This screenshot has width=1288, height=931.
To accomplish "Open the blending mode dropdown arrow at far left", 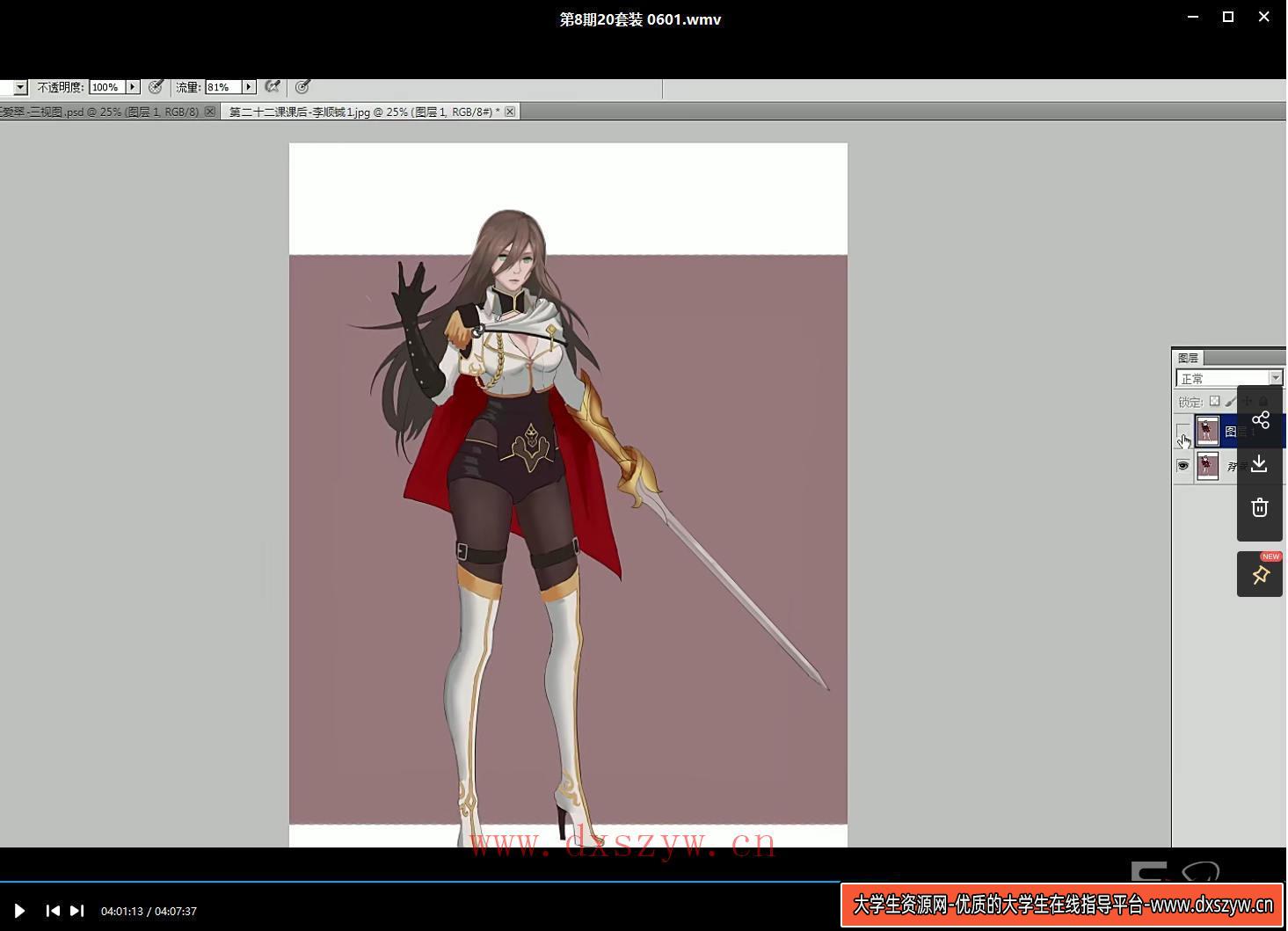I will 20,87.
